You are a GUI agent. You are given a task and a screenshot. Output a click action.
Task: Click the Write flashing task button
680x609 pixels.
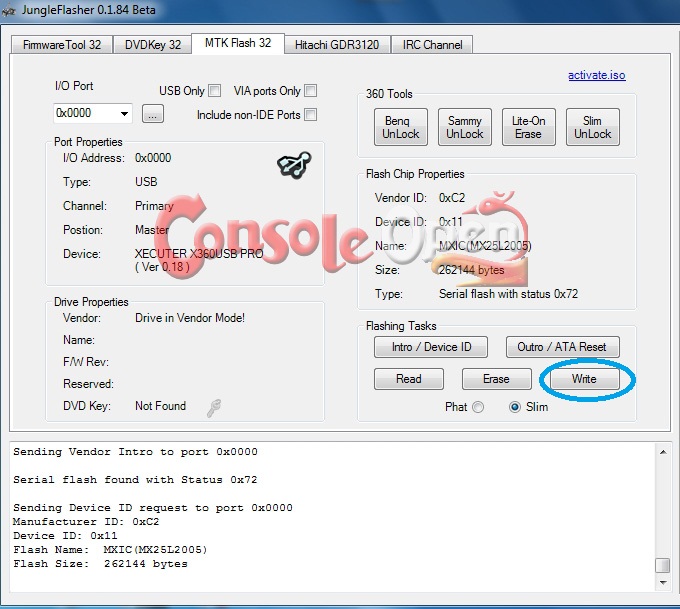(x=585, y=379)
